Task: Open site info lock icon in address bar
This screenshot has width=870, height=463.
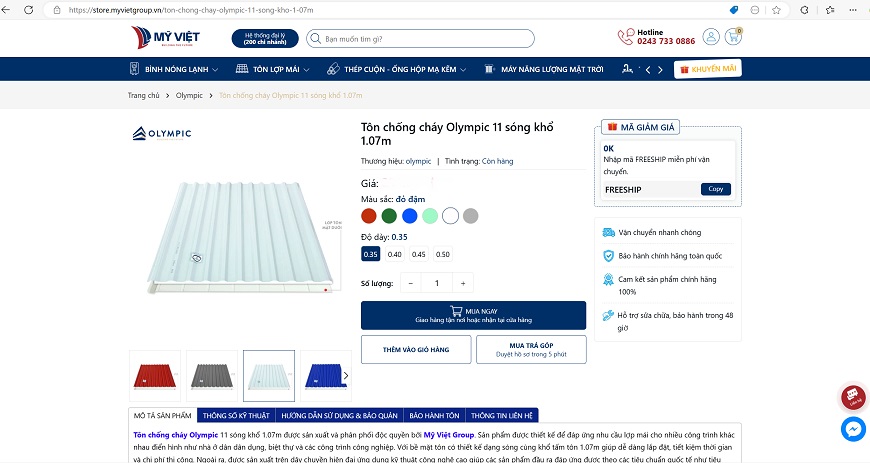Action: tap(57, 10)
